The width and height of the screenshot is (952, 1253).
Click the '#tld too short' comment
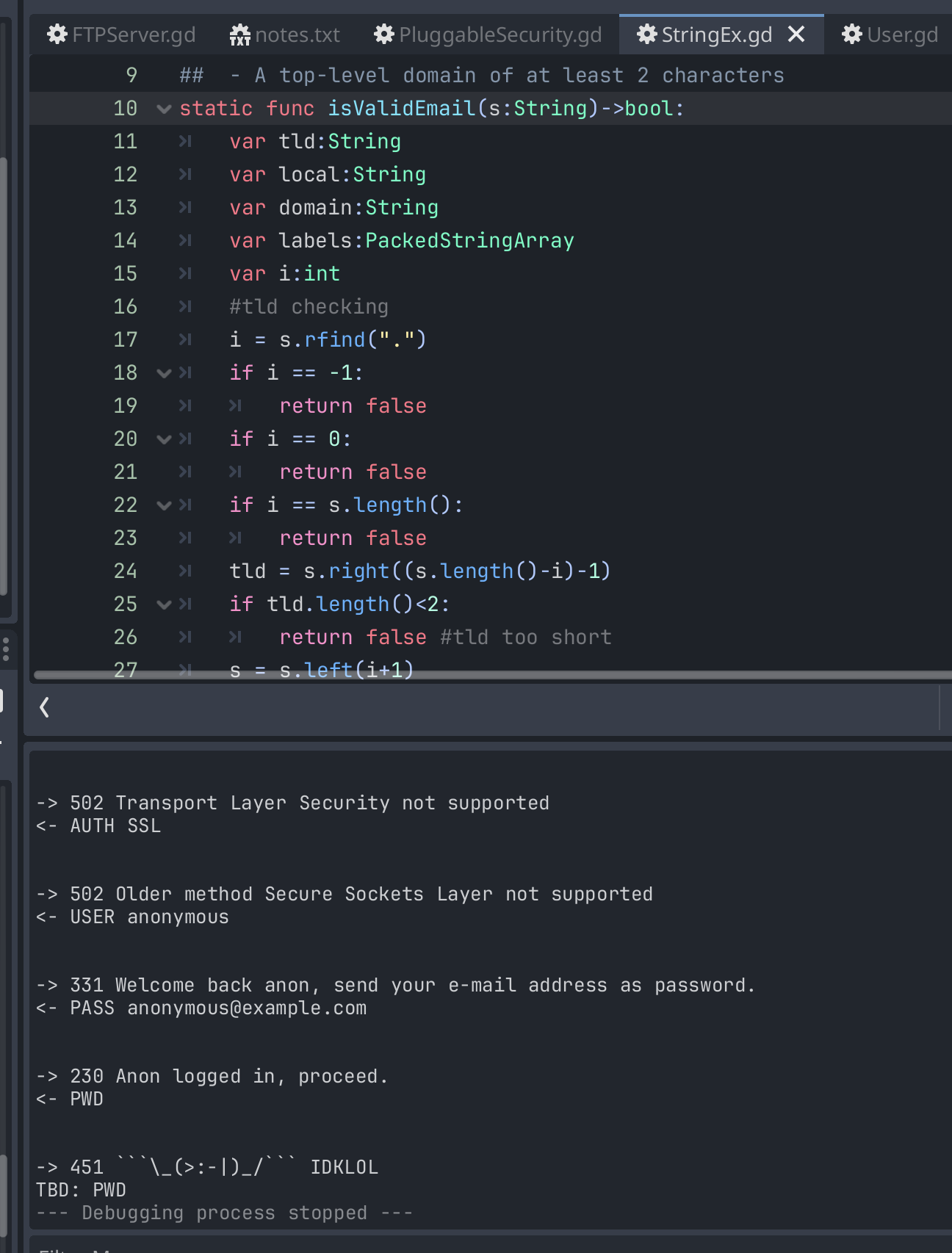526,638
